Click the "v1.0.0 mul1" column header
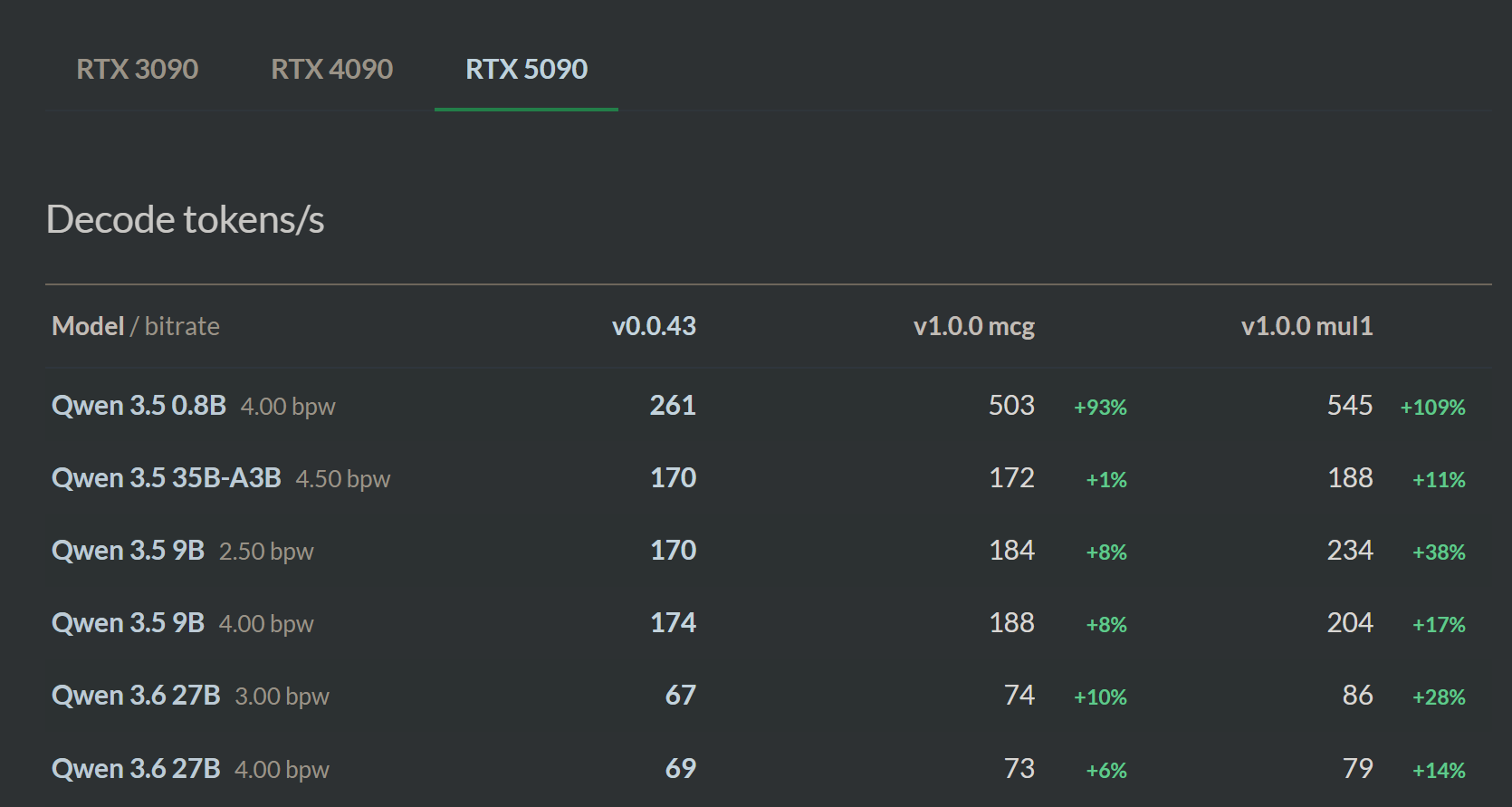 coord(1307,326)
